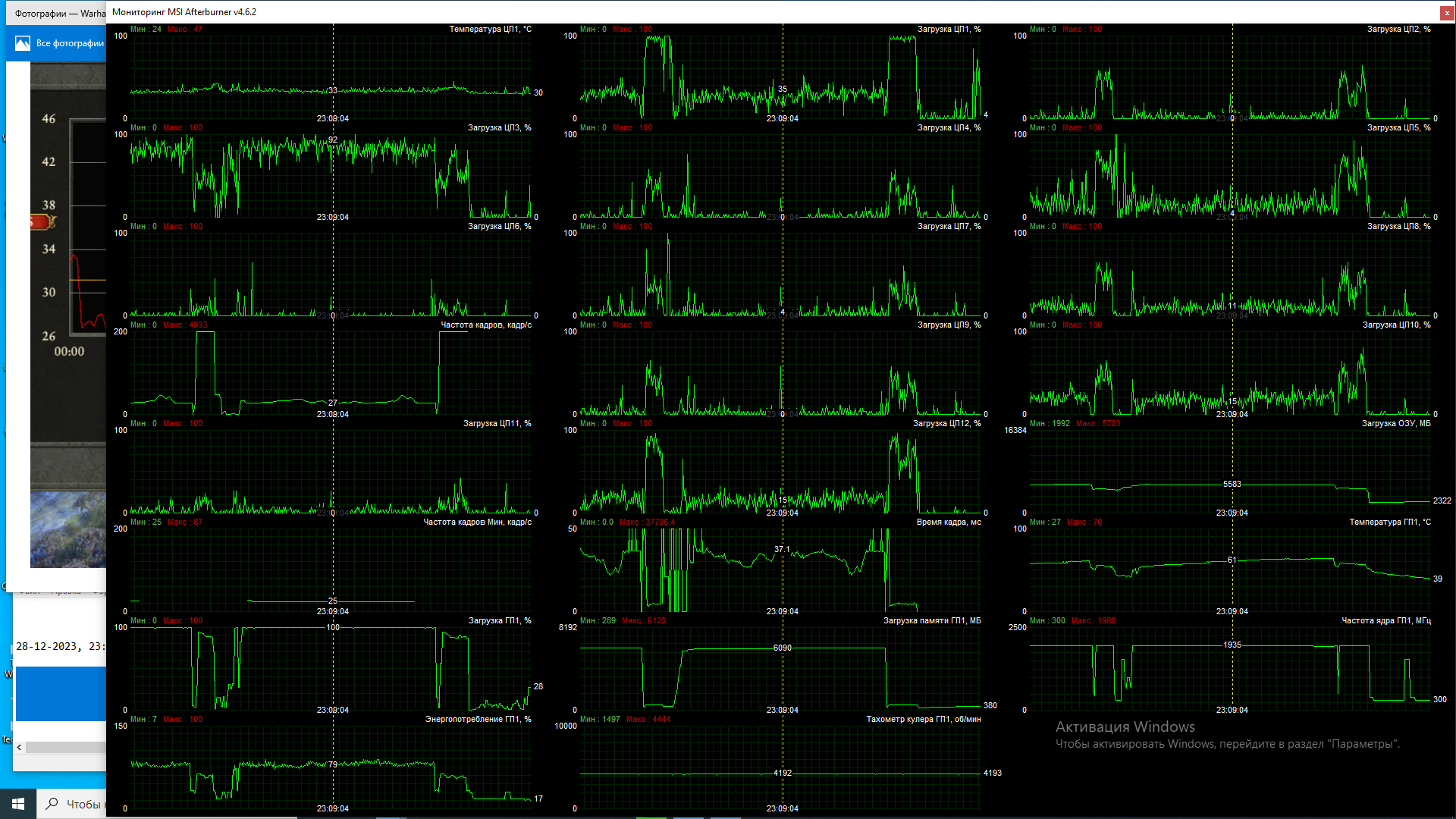Open the Windows Start menu

[x=18, y=804]
